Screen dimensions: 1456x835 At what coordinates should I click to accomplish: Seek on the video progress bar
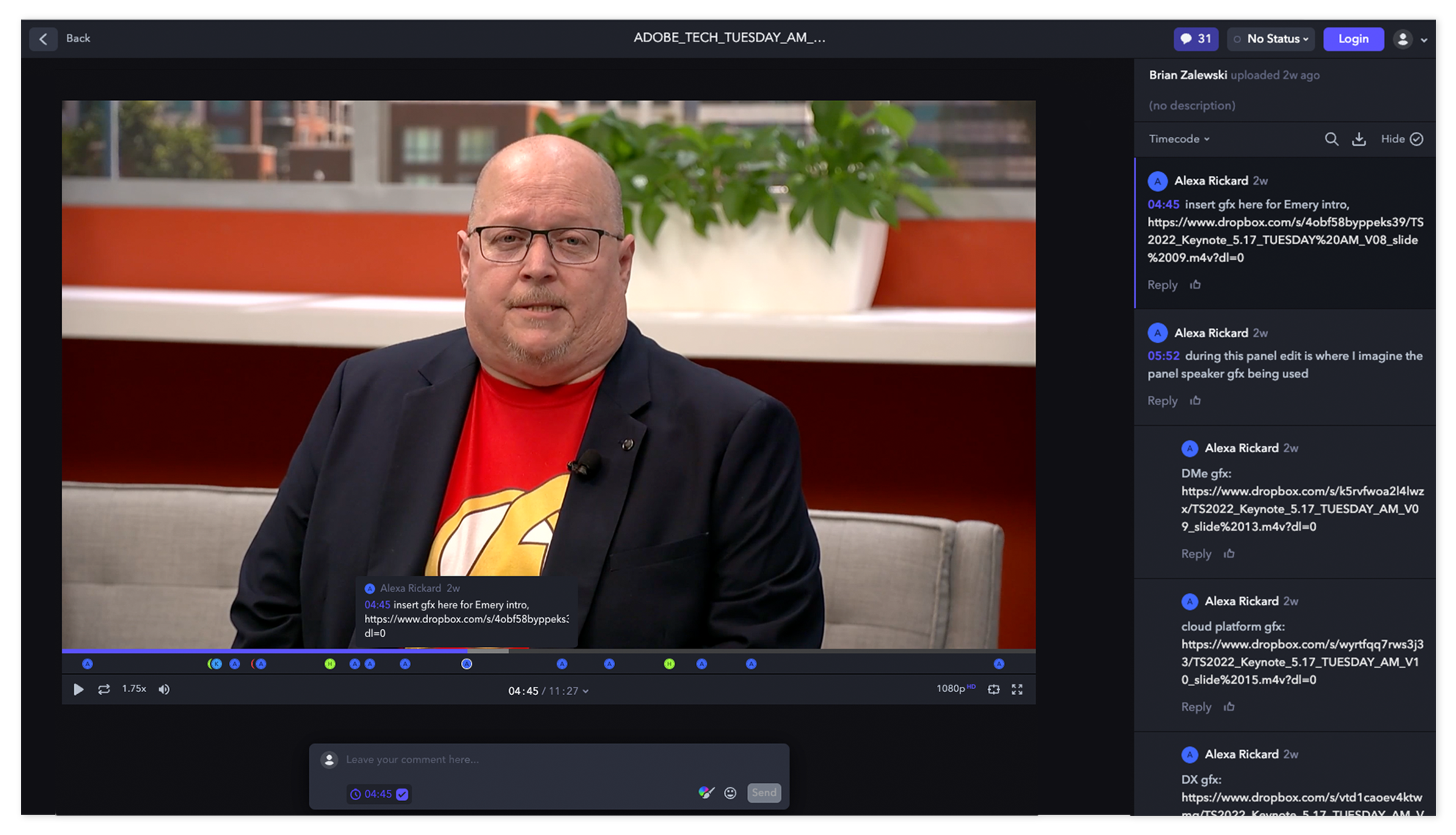pyautogui.click(x=548, y=651)
